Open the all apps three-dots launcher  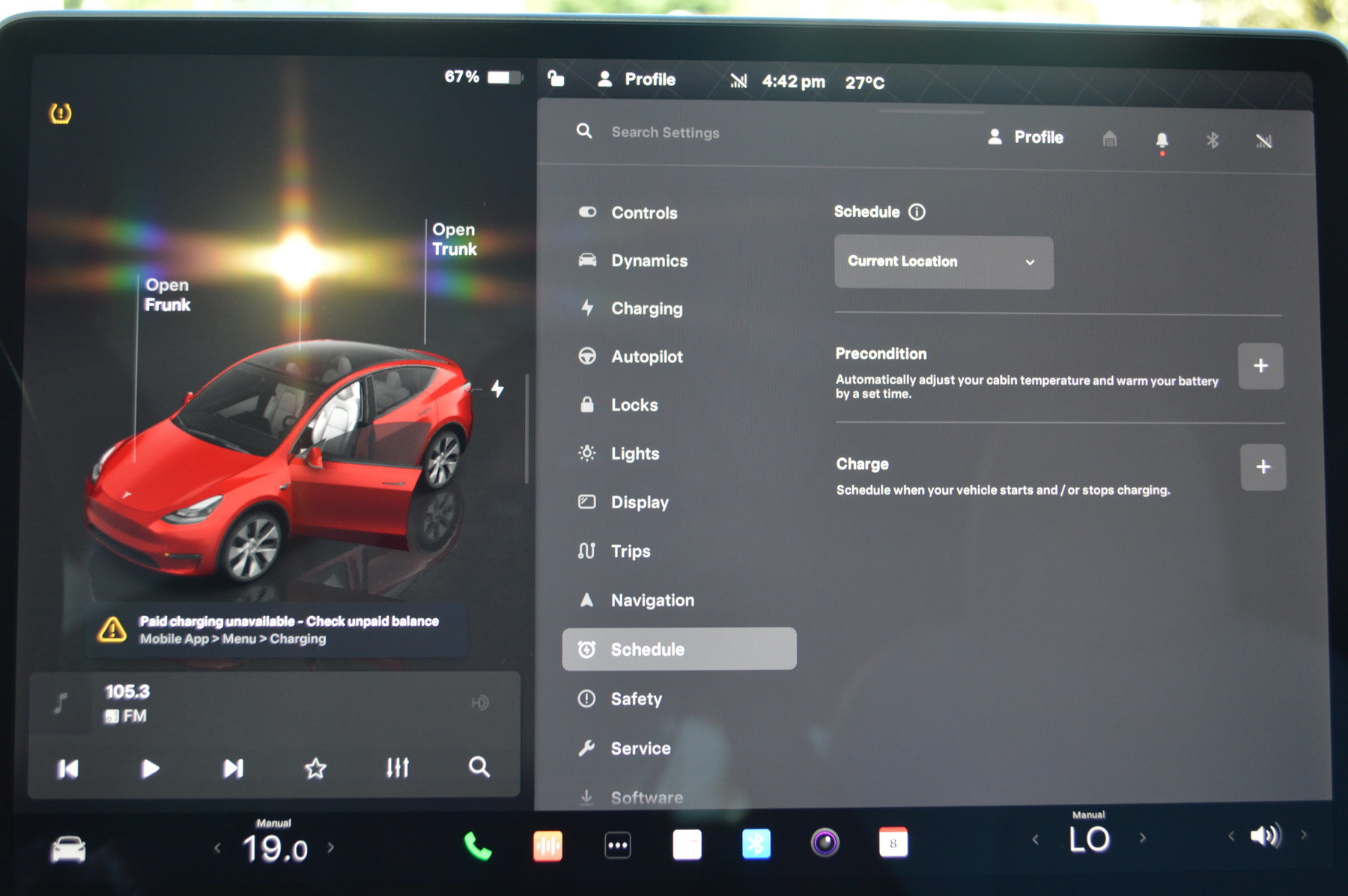(x=617, y=846)
